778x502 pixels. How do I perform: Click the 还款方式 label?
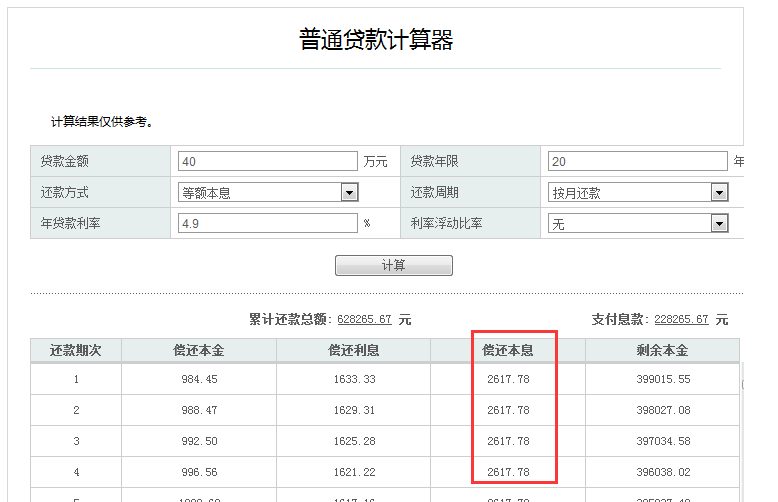click(65, 192)
